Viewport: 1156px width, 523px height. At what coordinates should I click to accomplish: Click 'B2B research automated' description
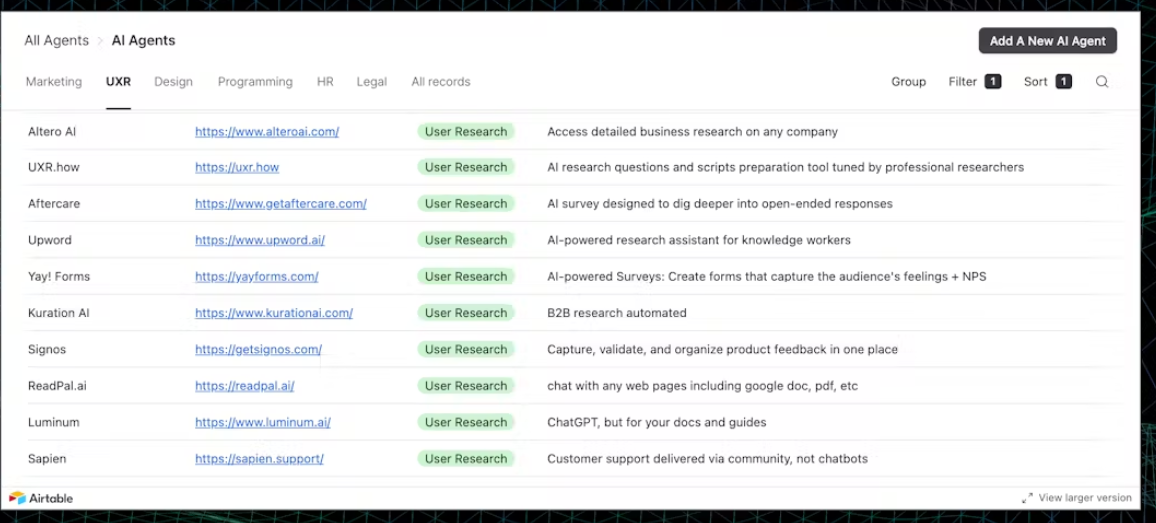pos(616,313)
